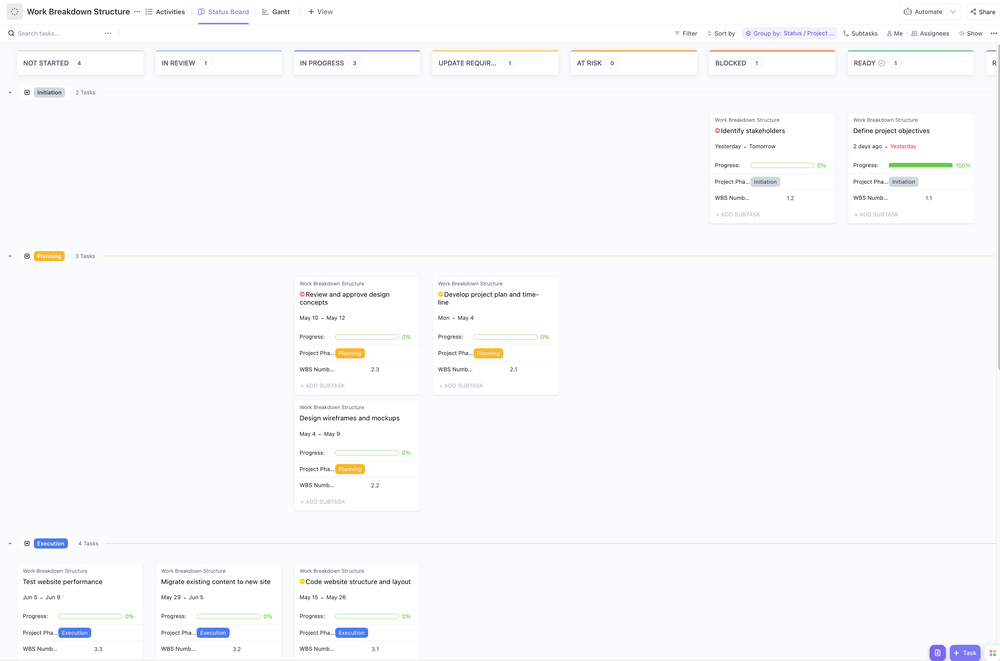Open the Filter funnel icon
The width and height of the screenshot is (1000, 661).
coord(678,32)
